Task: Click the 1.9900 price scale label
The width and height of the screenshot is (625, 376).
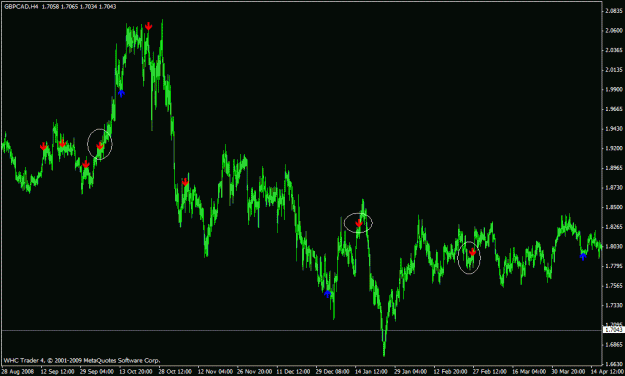Action: (614, 90)
